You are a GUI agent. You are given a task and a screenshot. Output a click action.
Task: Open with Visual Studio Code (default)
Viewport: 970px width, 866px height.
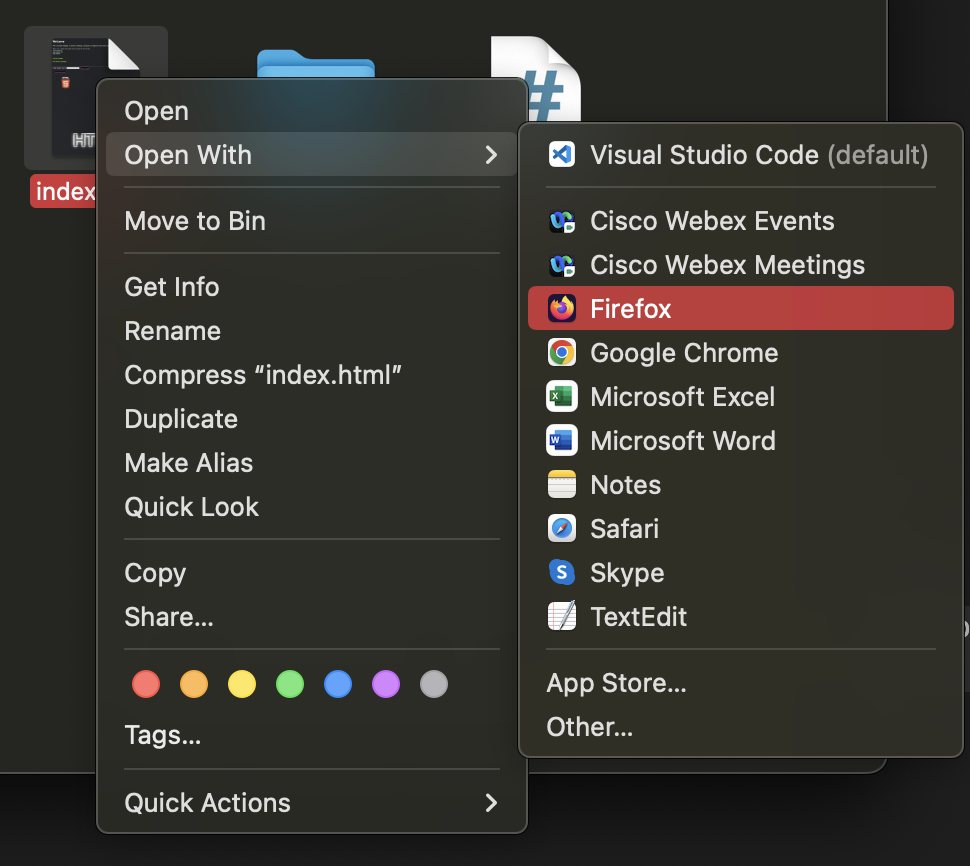740,155
